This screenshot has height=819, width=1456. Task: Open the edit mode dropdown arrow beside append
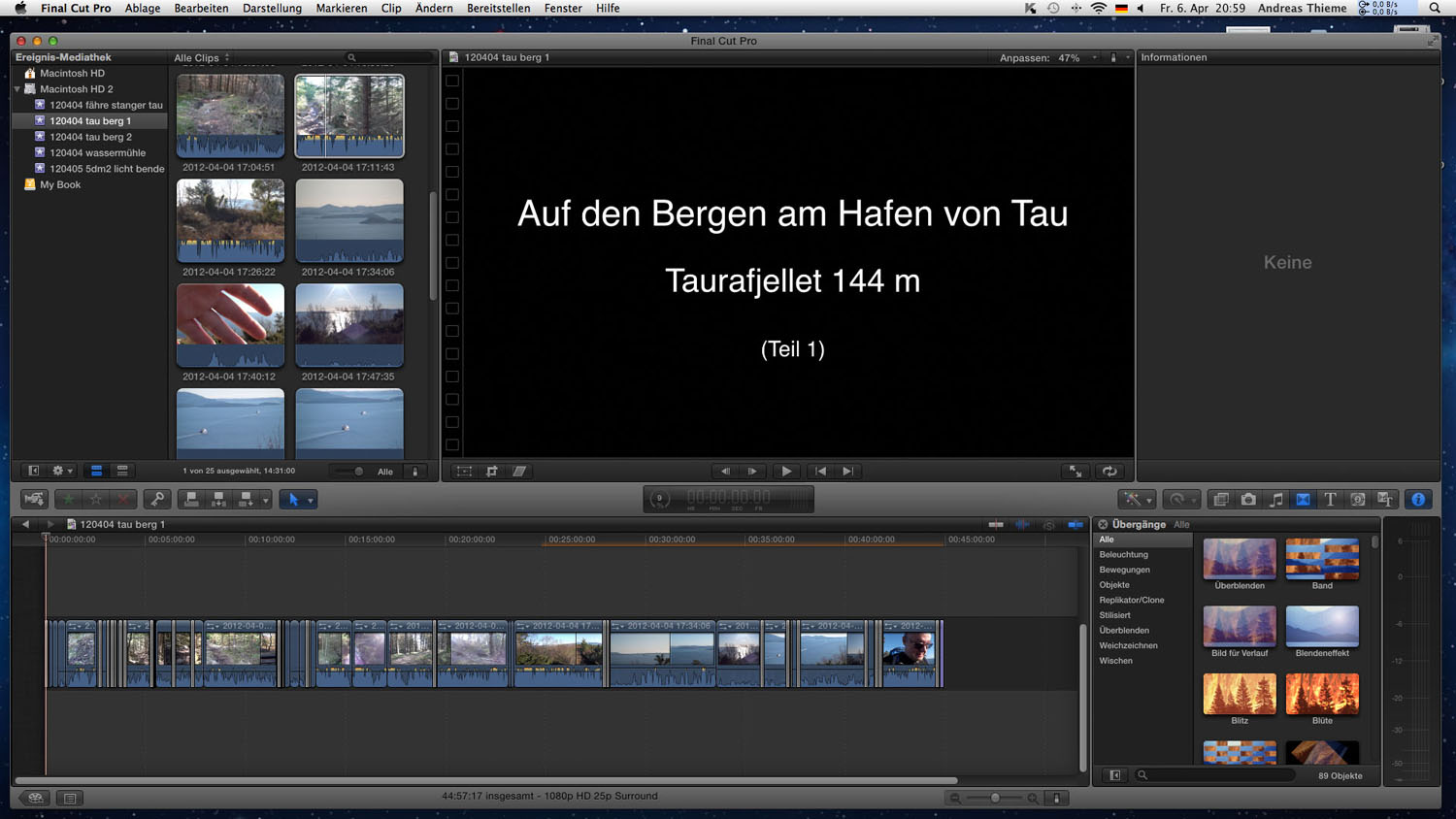[x=265, y=500]
